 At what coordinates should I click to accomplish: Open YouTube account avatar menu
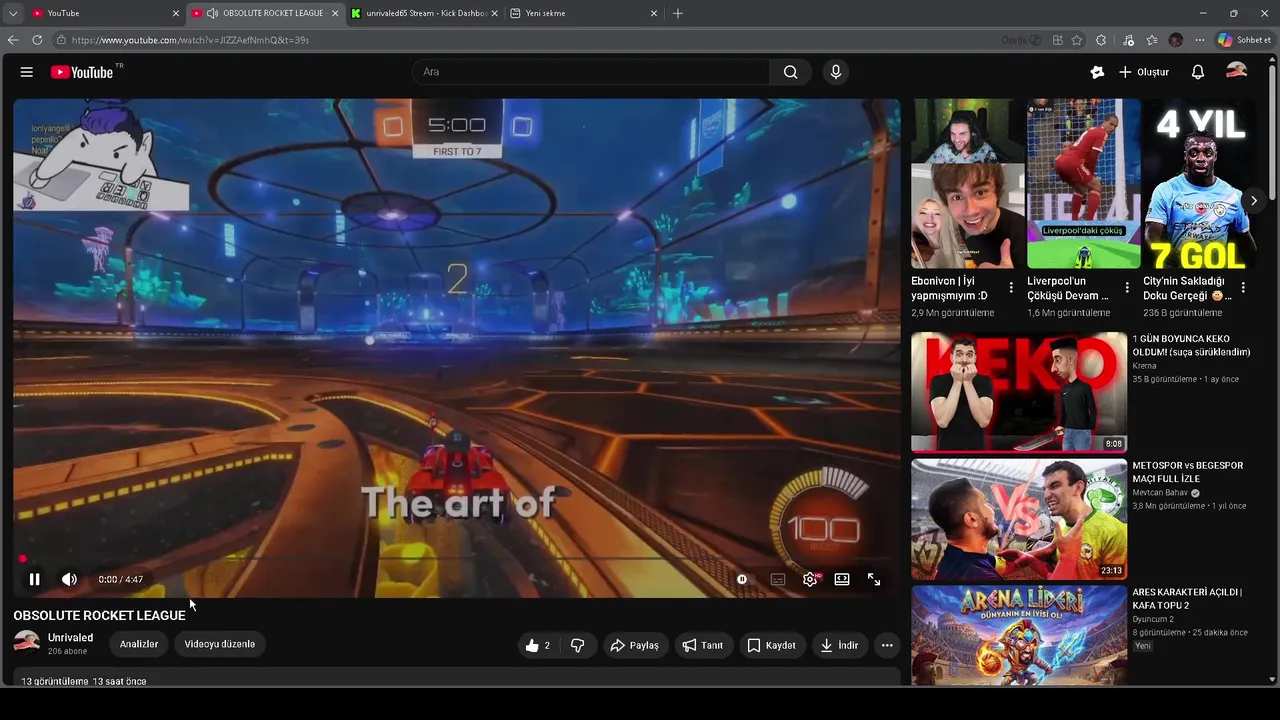1237,72
